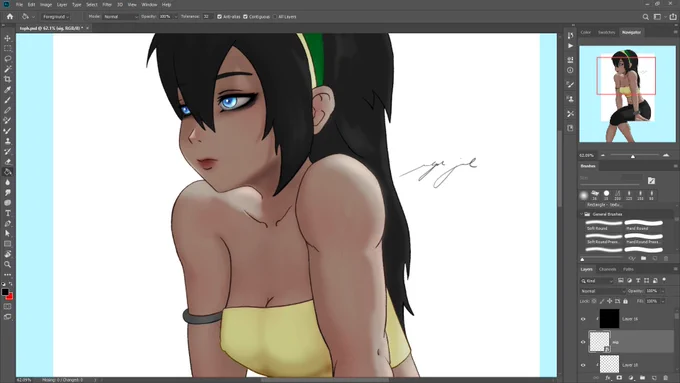Open the Info panel icon in dock
Image resolution: width=680 pixels, height=383 pixels.
570,70
